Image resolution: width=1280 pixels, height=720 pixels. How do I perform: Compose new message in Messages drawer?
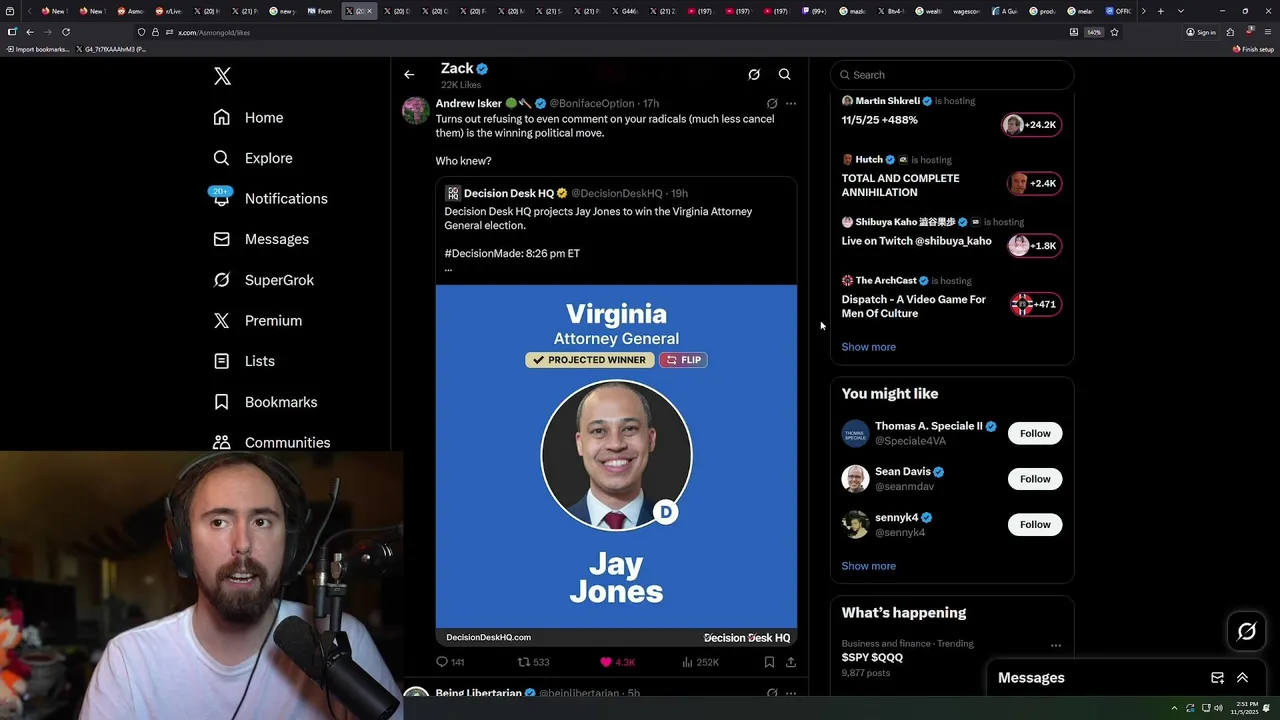point(1217,678)
